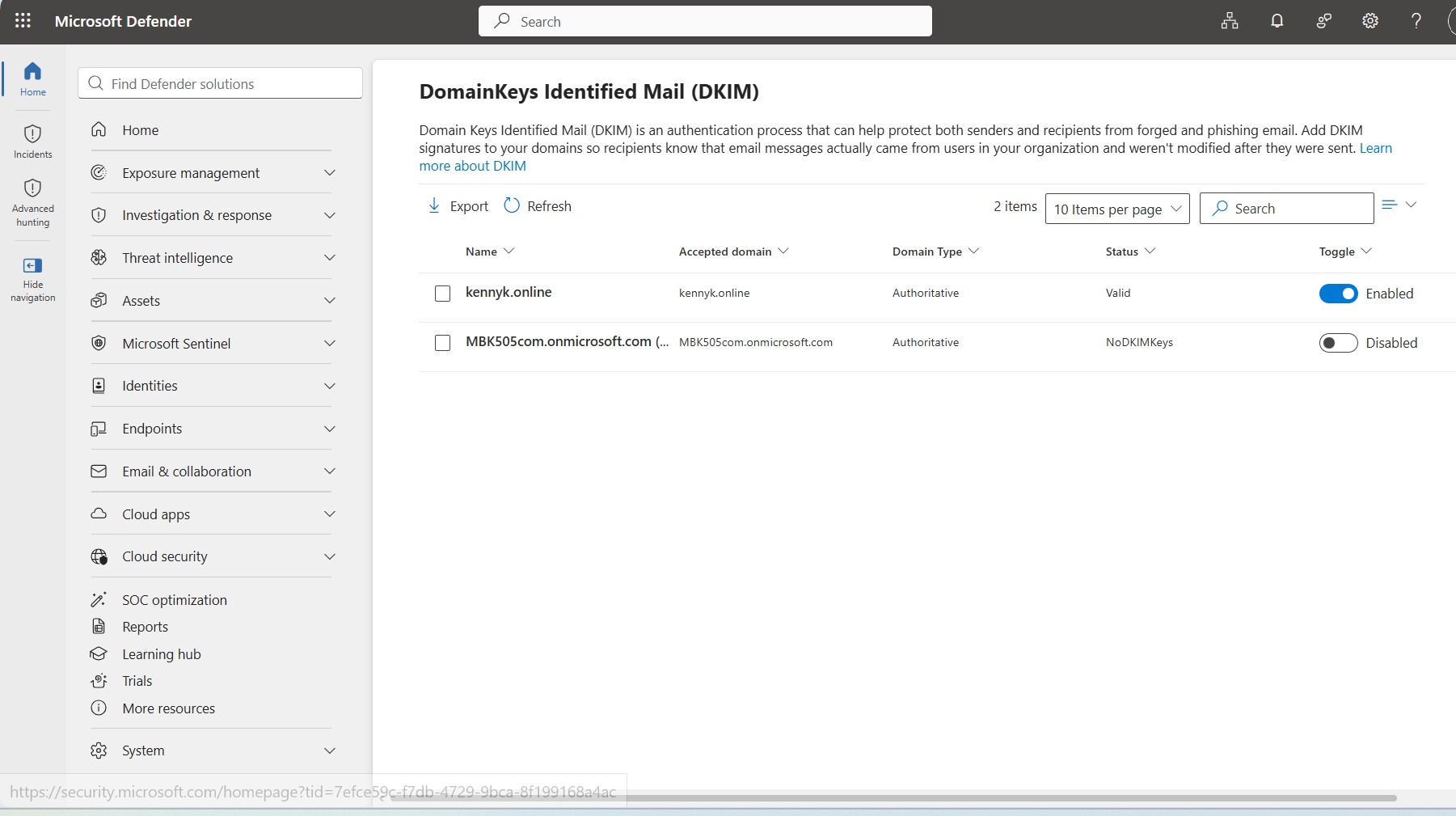Focus Find Defender solutions field

pyautogui.click(x=220, y=83)
